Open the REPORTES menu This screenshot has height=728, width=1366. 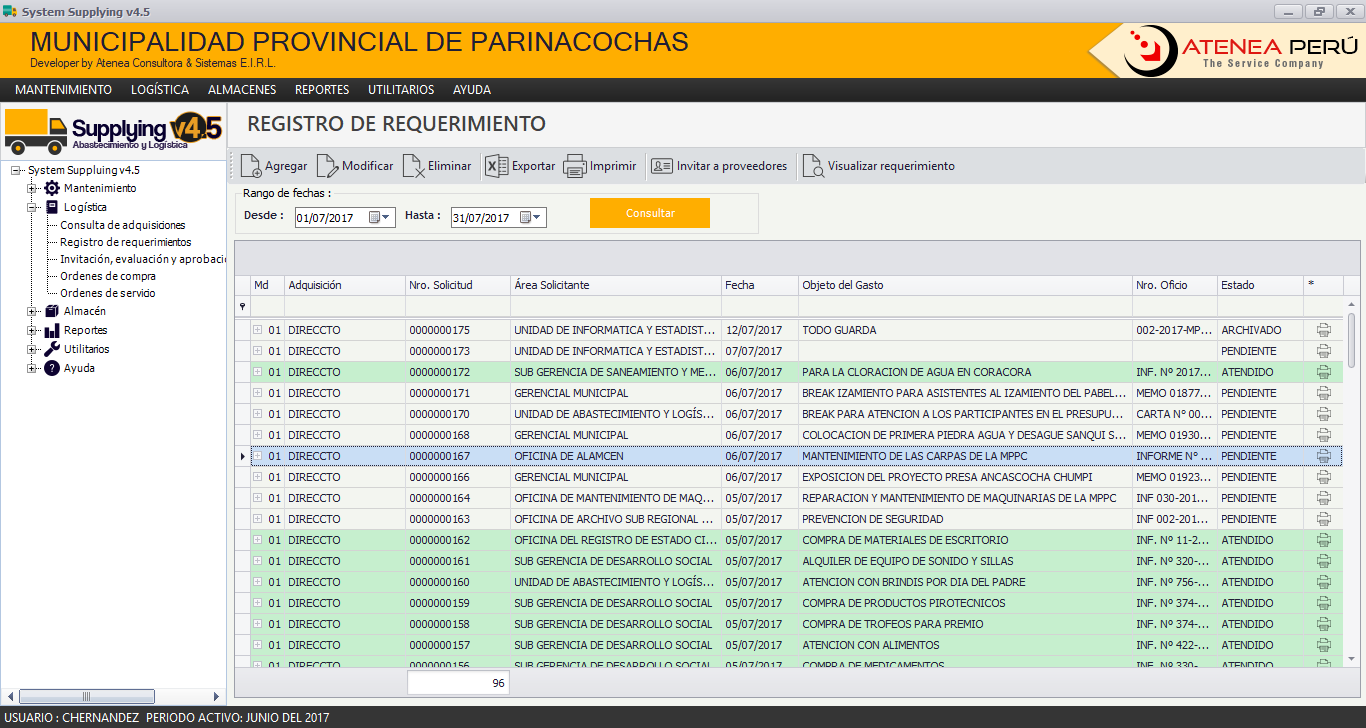coord(322,90)
